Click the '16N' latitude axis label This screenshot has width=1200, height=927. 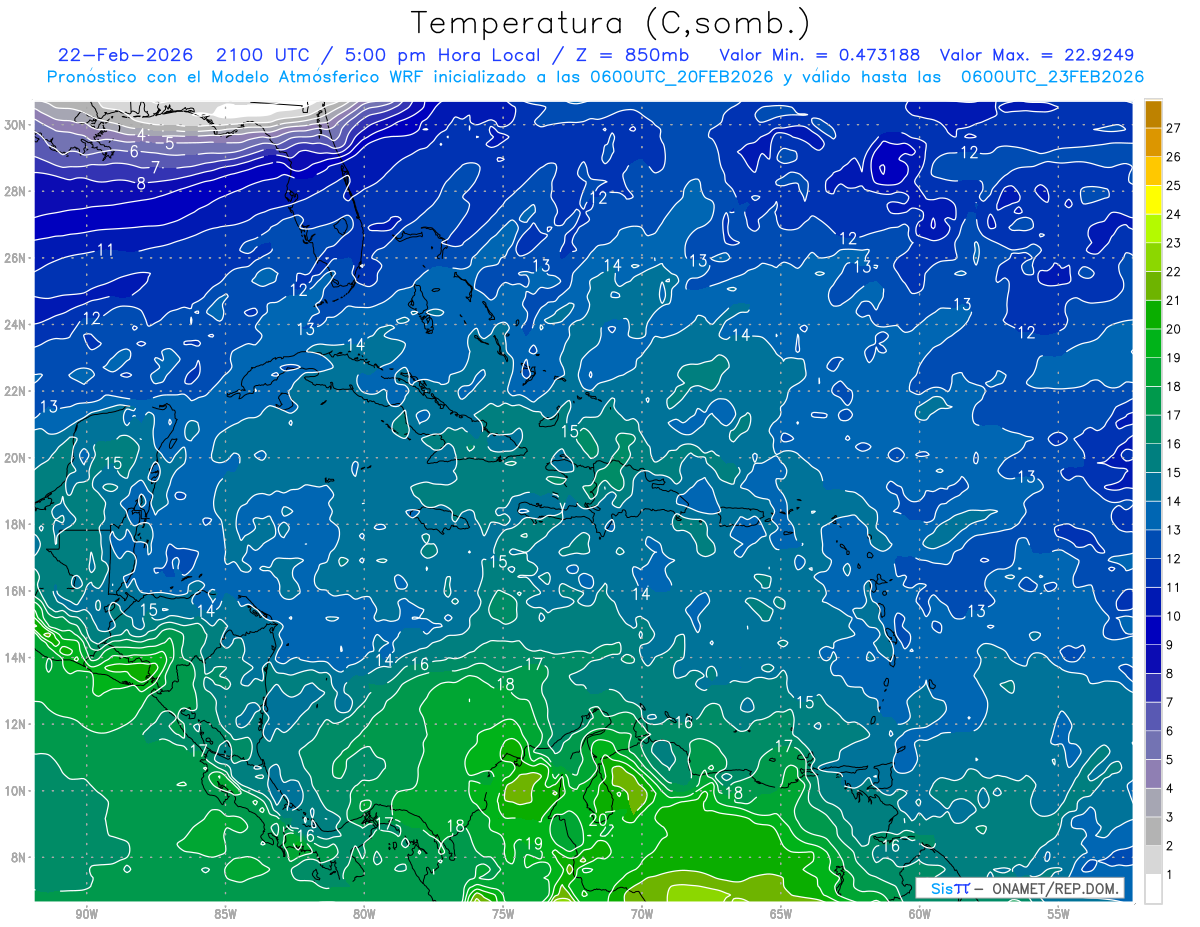coord(16,591)
